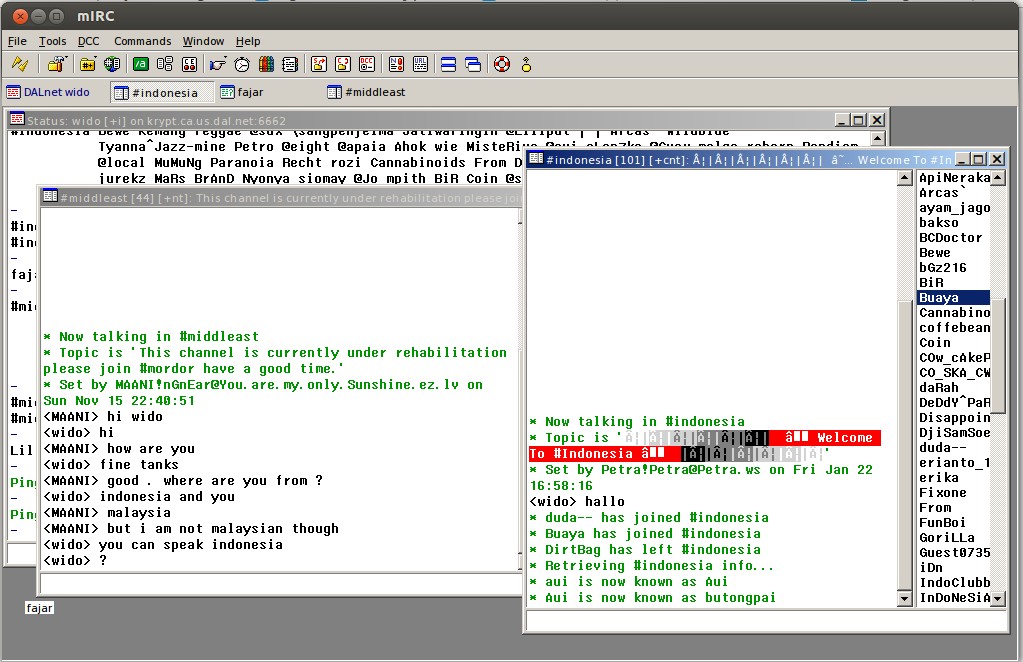Open mIRC Options hammer icon

(57, 64)
